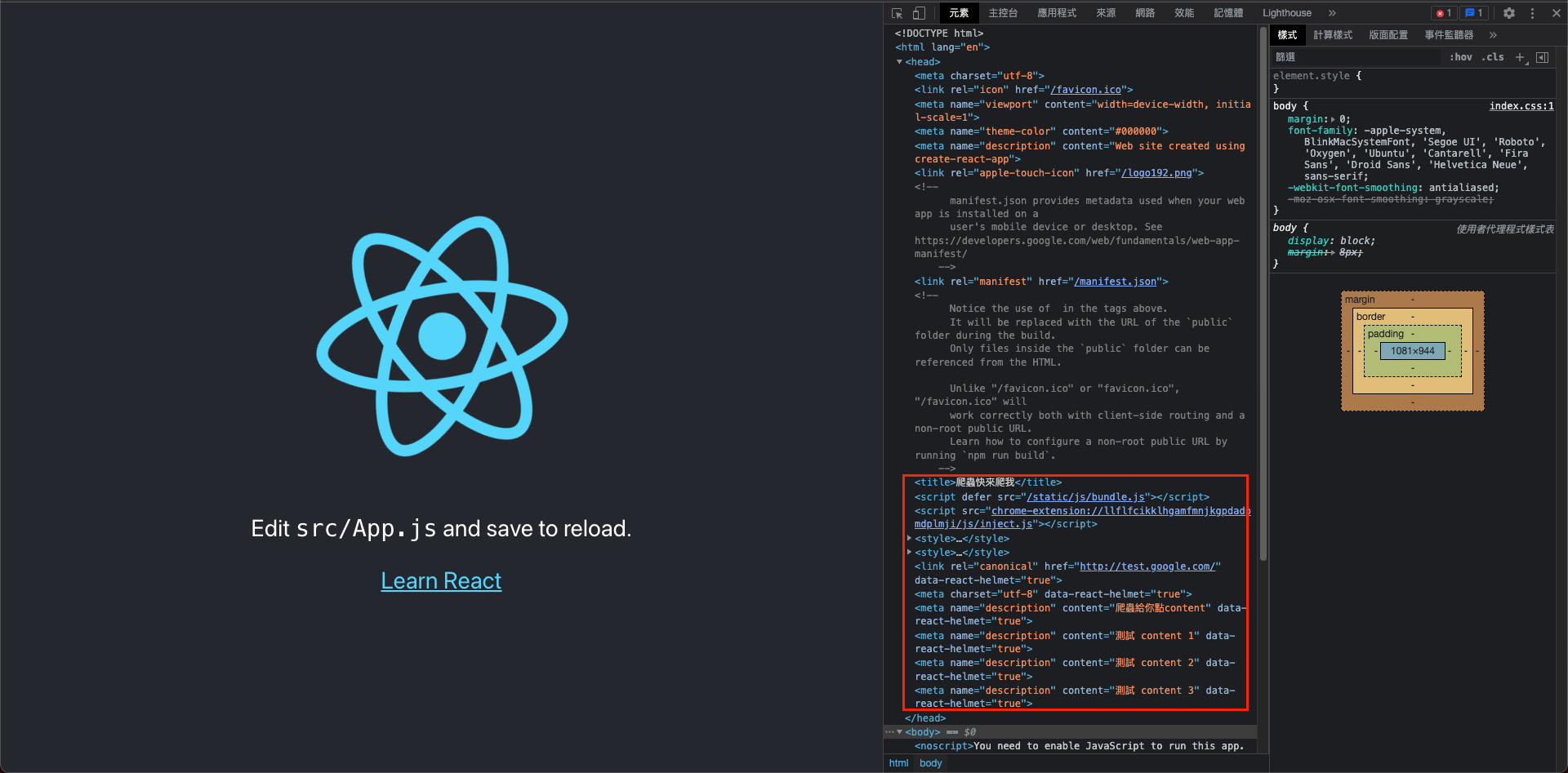Open the /static/js/bundle.js script link
1568x773 pixels.
(x=1085, y=497)
